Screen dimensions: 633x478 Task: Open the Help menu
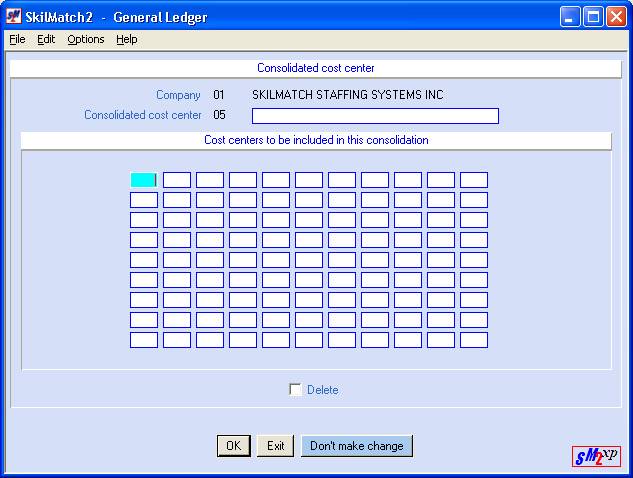pos(127,39)
